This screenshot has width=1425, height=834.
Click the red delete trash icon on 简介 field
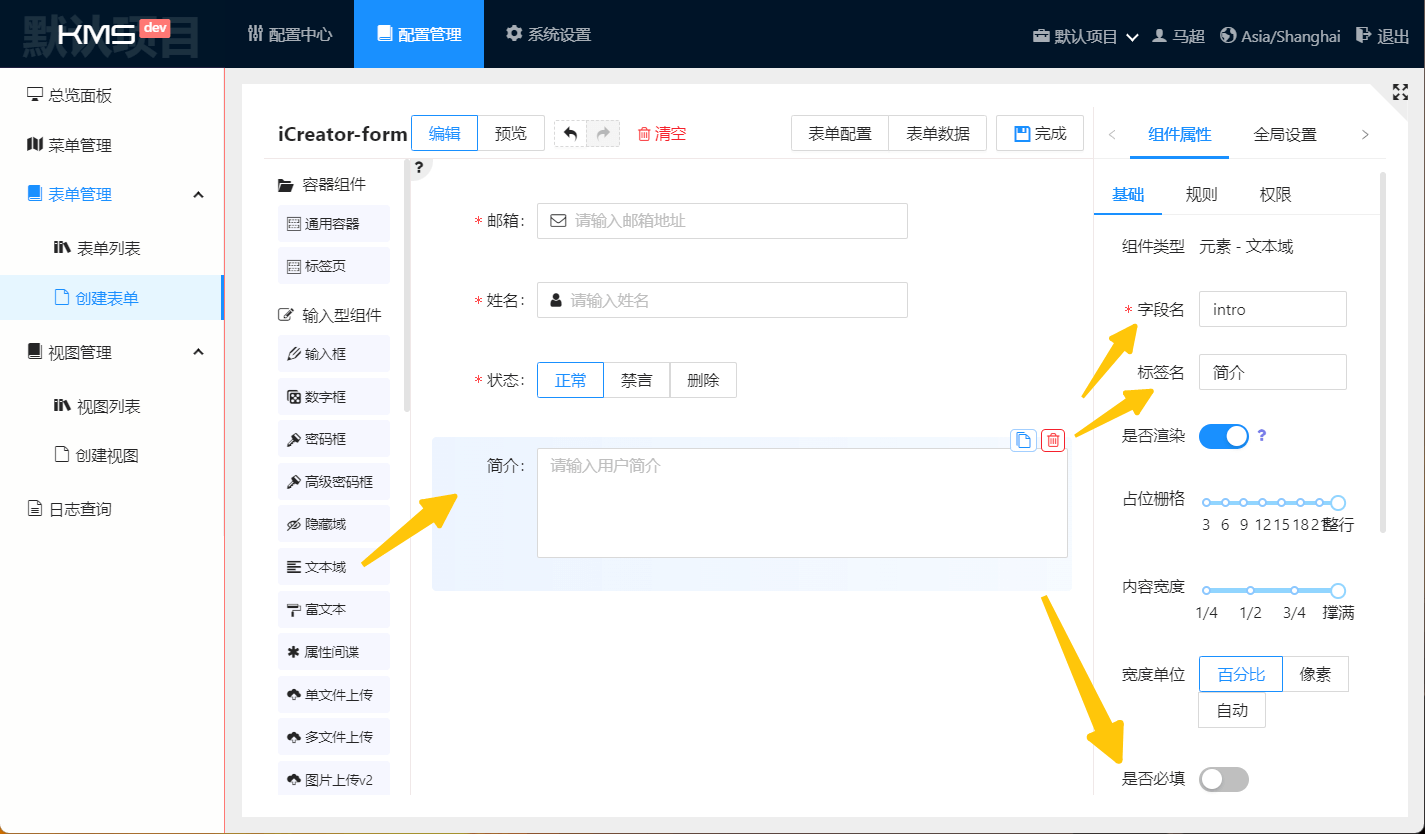pyautogui.click(x=1053, y=440)
